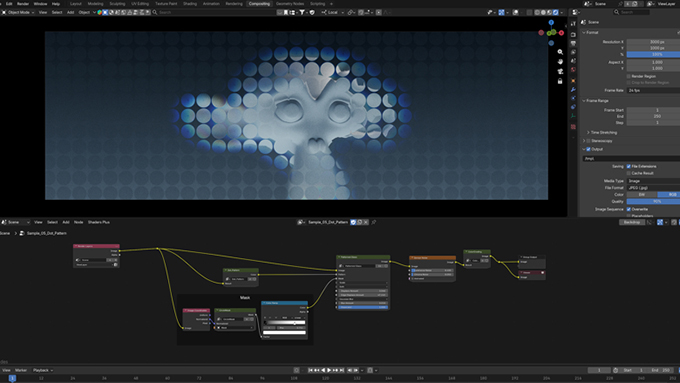Toggle the Overwrite checkbox

tap(628, 209)
